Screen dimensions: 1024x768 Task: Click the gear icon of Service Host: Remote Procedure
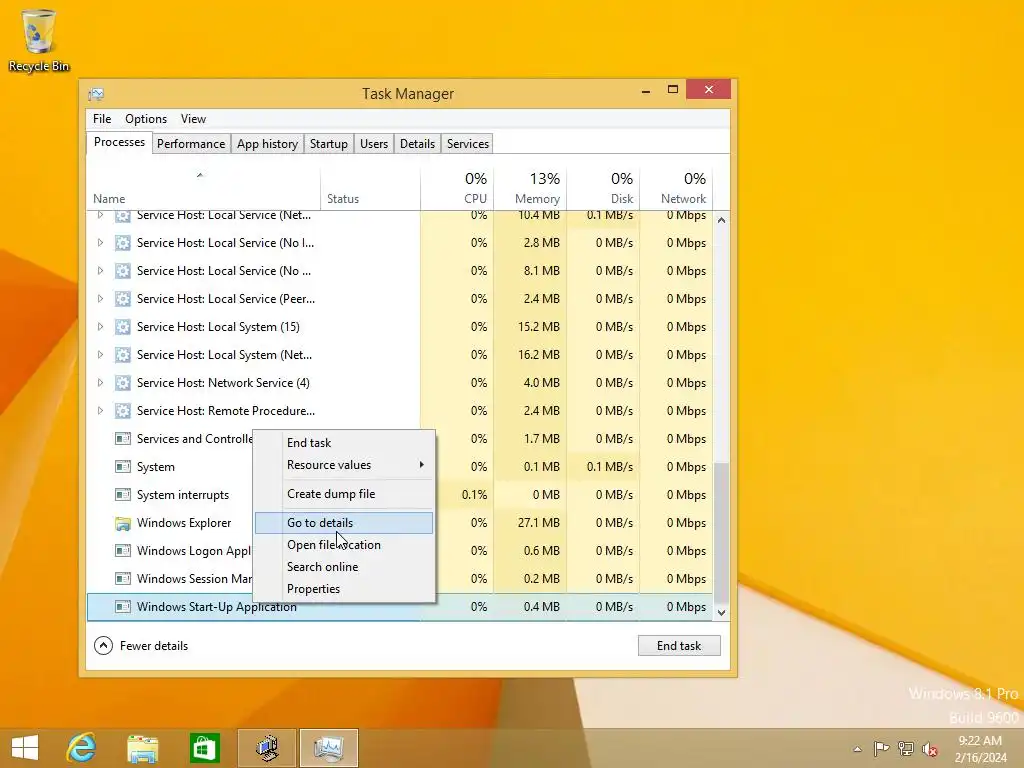click(123, 411)
